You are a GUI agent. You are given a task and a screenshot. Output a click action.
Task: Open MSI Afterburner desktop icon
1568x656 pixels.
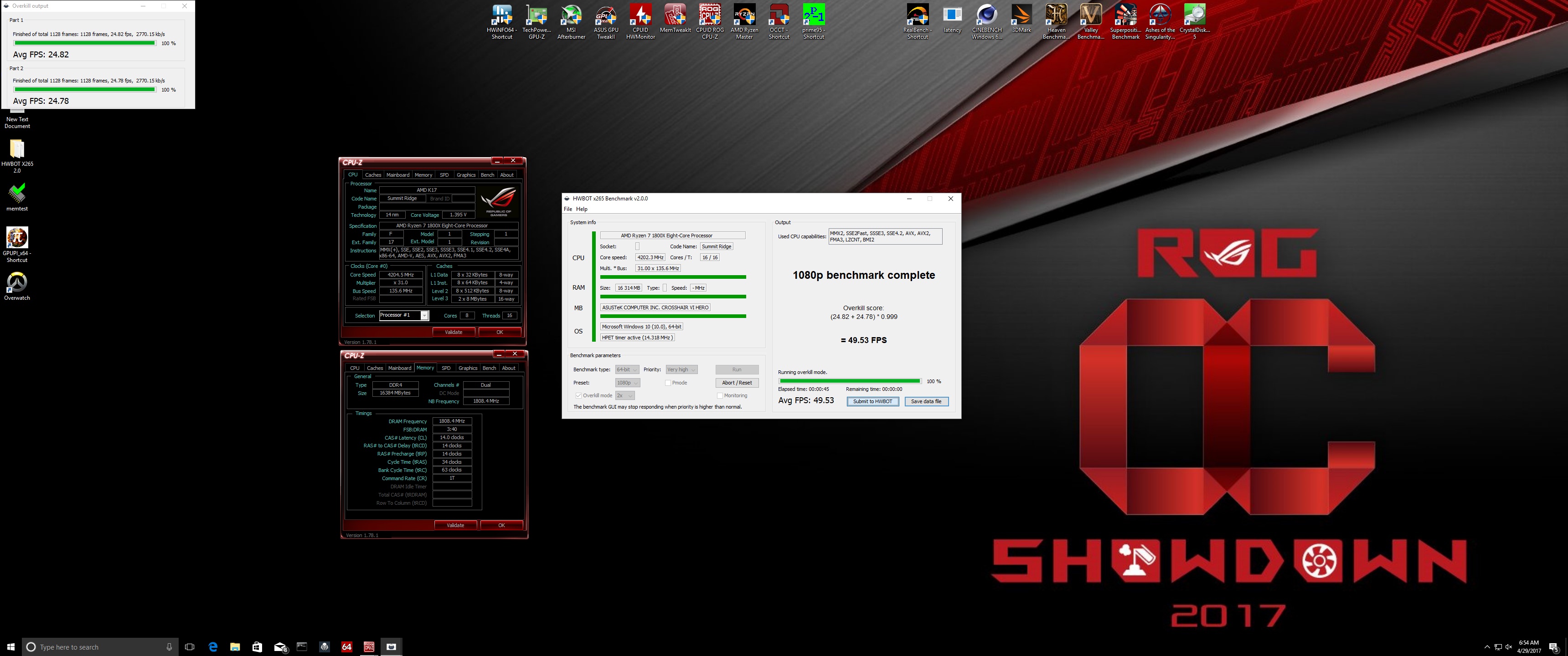(x=571, y=22)
